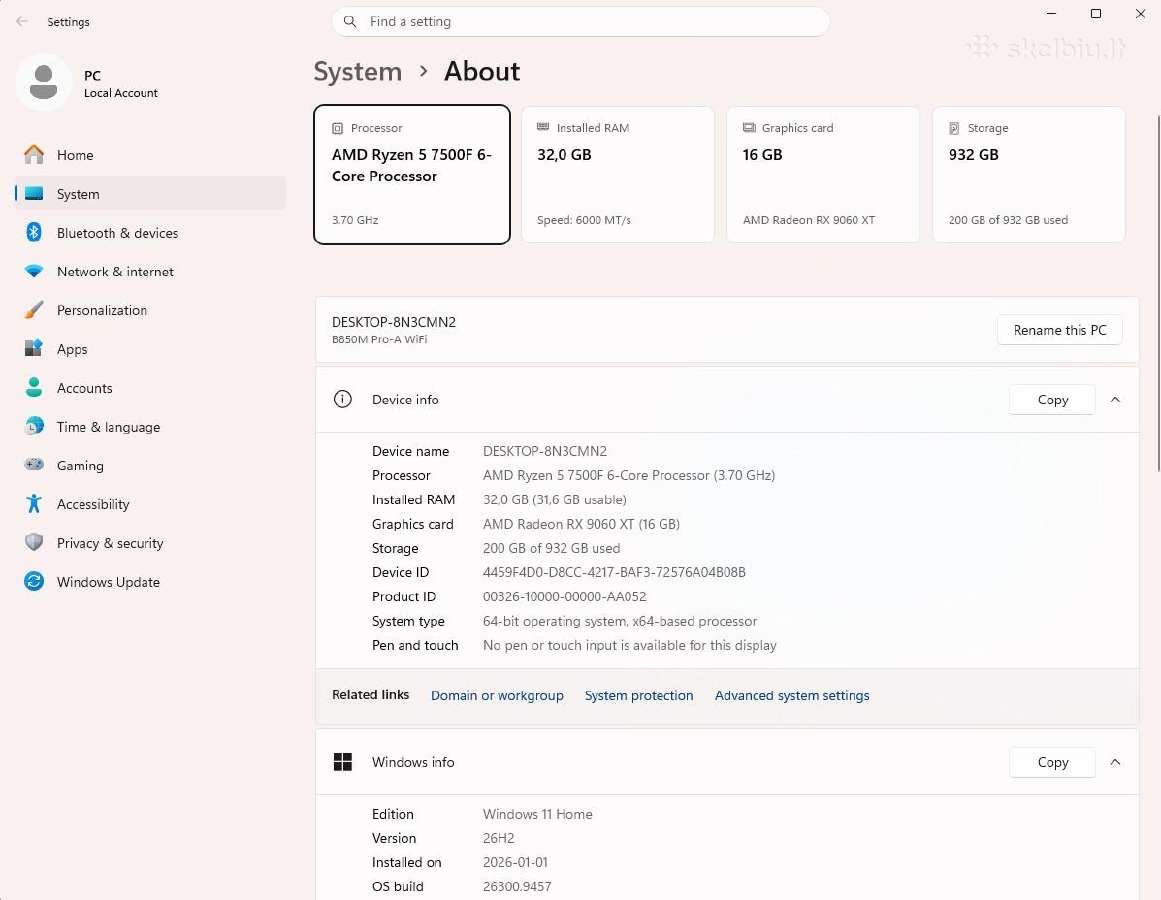Click the Windows Update refresh icon
This screenshot has width=1161, height=900.
coord(34,582)
